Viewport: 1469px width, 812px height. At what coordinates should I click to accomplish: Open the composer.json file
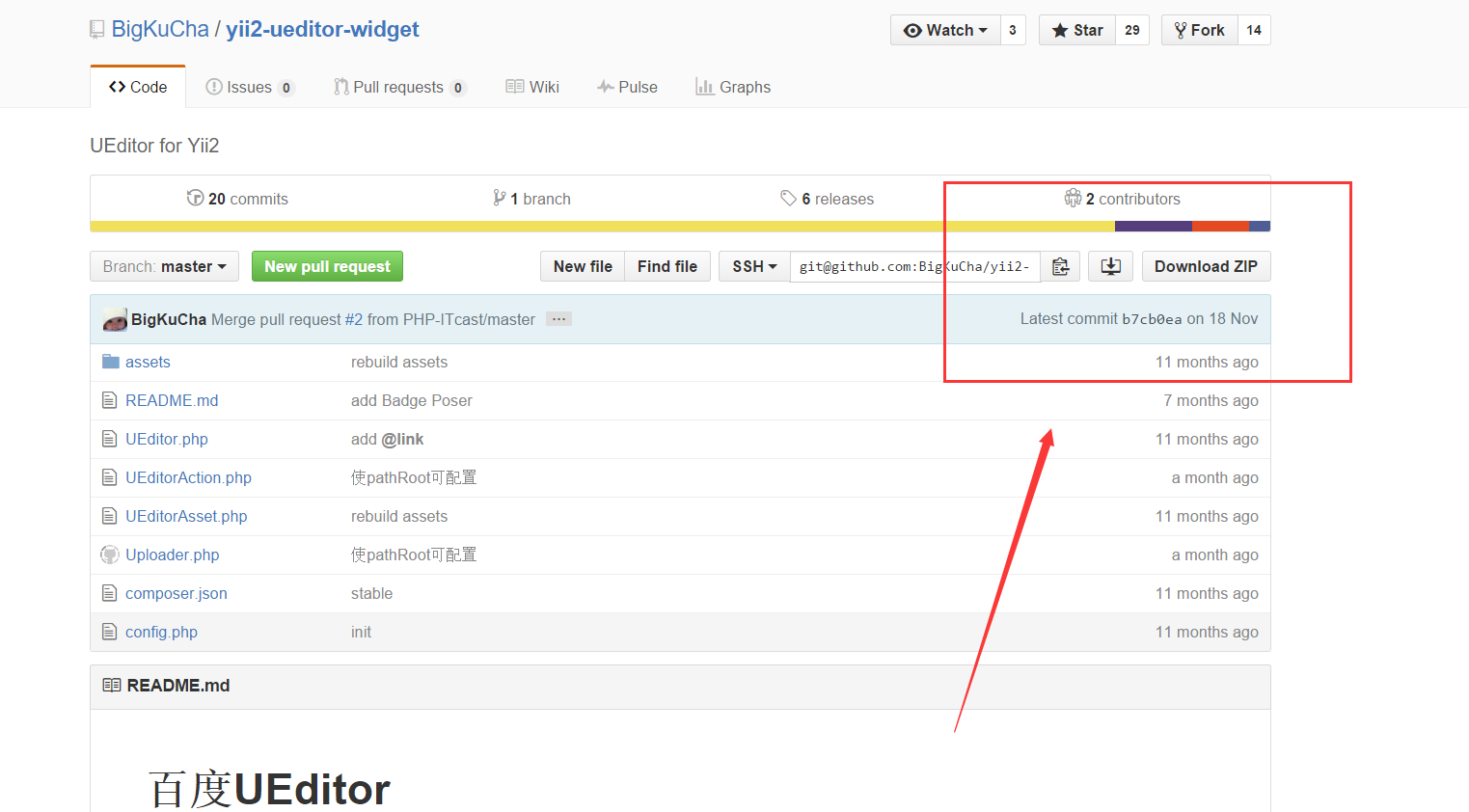click(x=177, y=593)
